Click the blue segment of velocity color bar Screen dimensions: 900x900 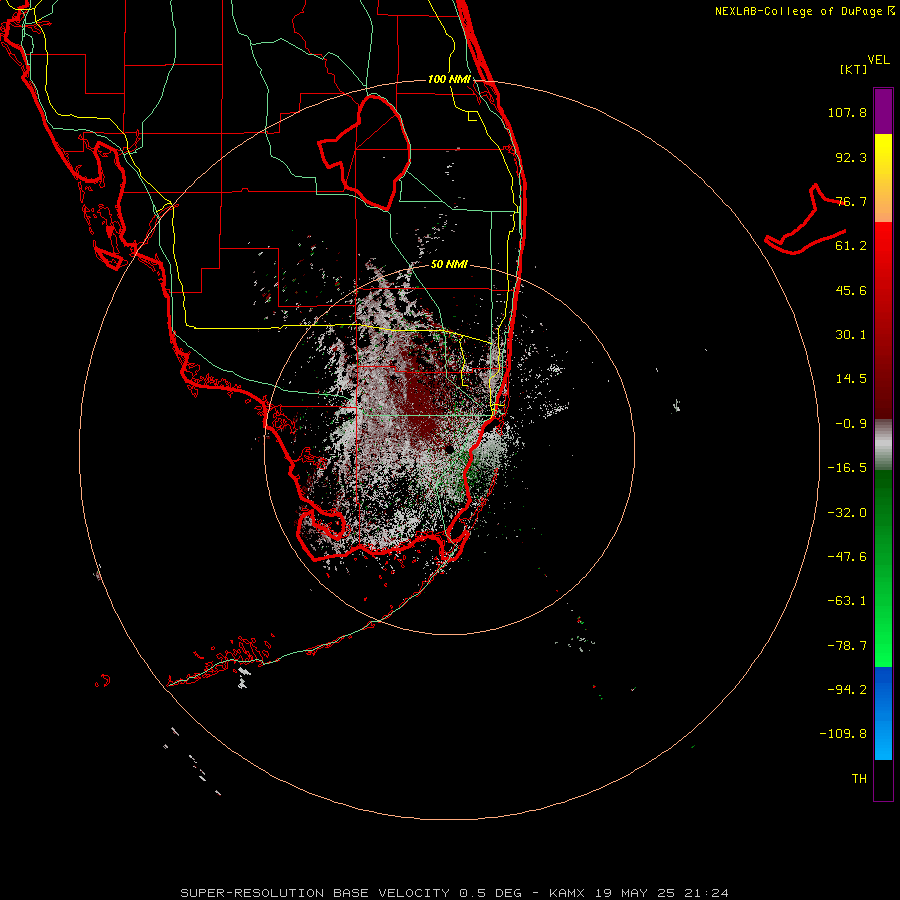click(x=883, y=713)
